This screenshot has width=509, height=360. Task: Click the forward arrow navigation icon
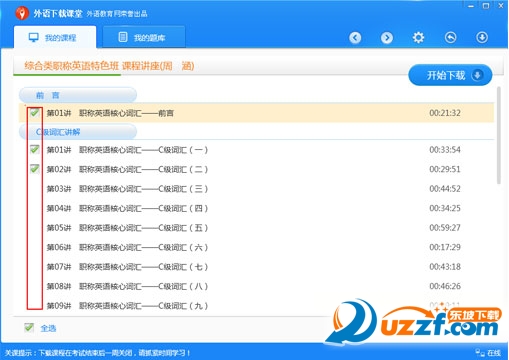pyautogui.click(x=387, y=38)
